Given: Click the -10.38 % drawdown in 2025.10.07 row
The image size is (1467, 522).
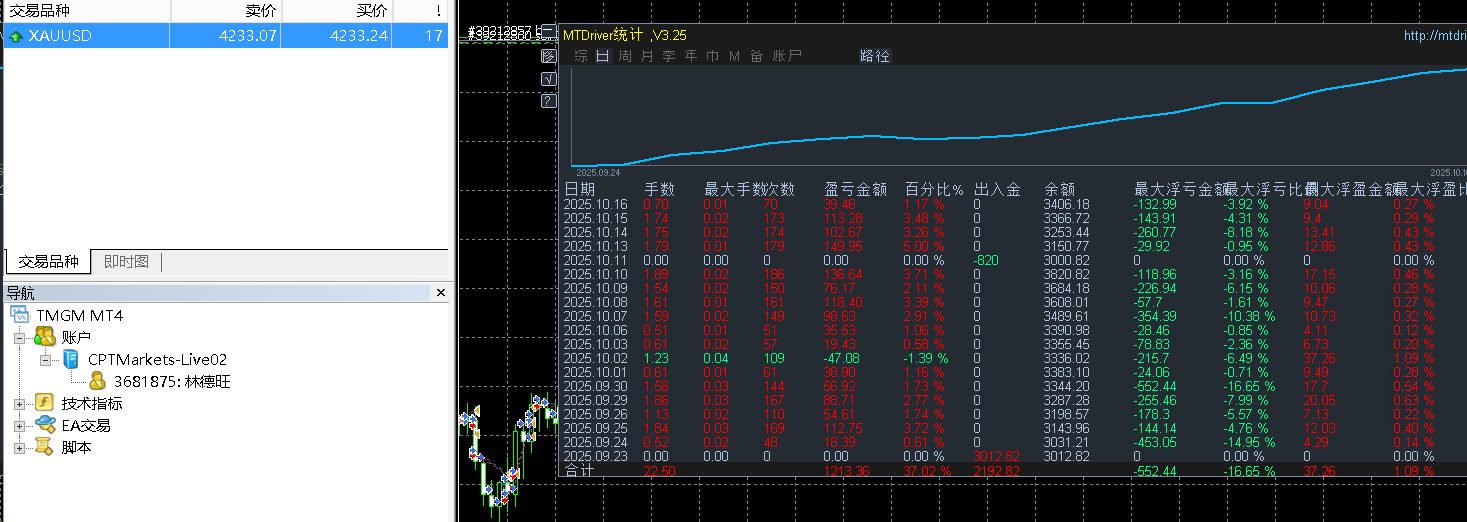Looking at the screenshot, I should (x=1250, y=316).
